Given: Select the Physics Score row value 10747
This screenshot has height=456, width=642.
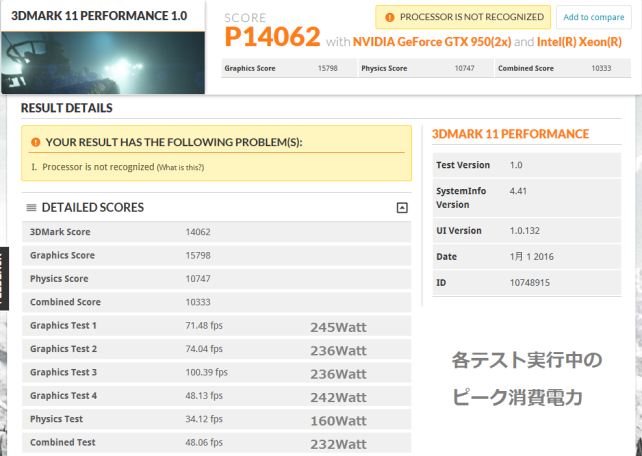Looking at the screenshot, I should (x=198, y=279).
